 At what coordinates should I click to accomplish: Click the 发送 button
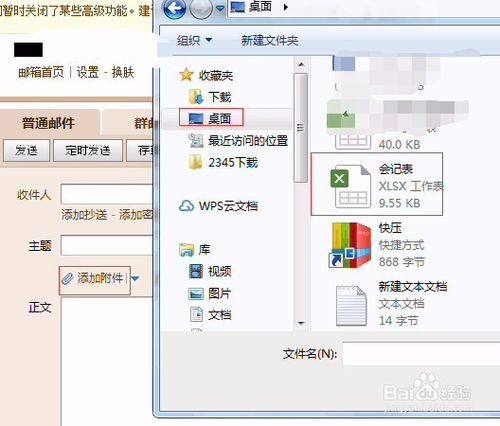pos(26,150)
